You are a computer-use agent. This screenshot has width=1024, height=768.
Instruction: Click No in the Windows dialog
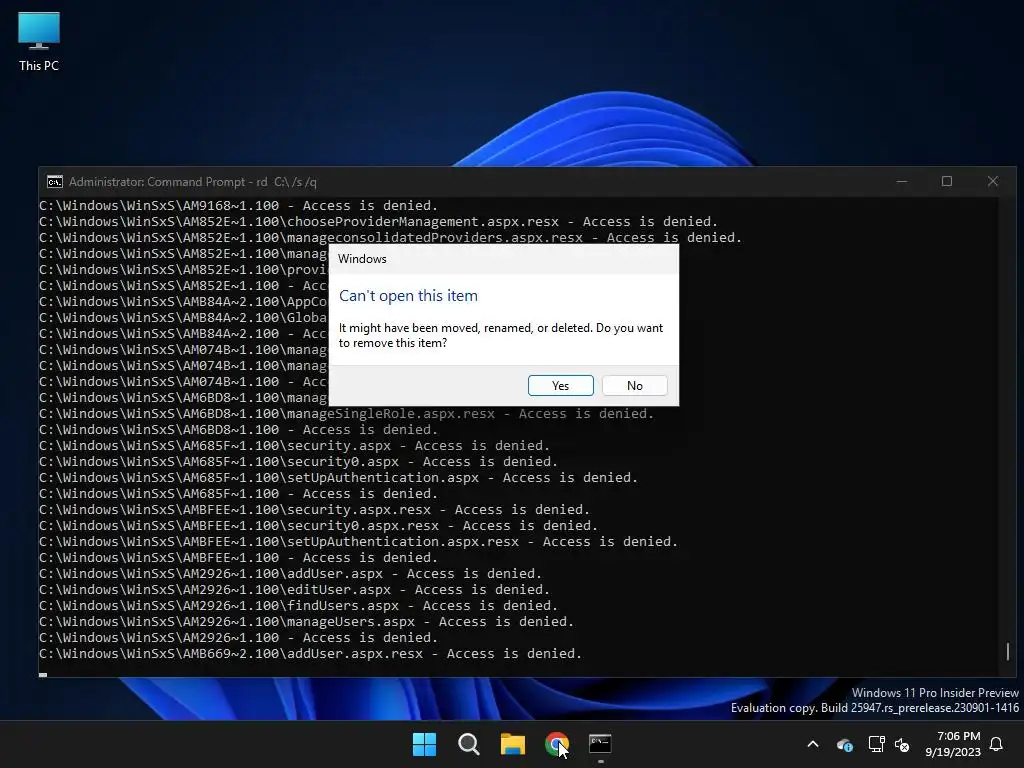[634, 385]
